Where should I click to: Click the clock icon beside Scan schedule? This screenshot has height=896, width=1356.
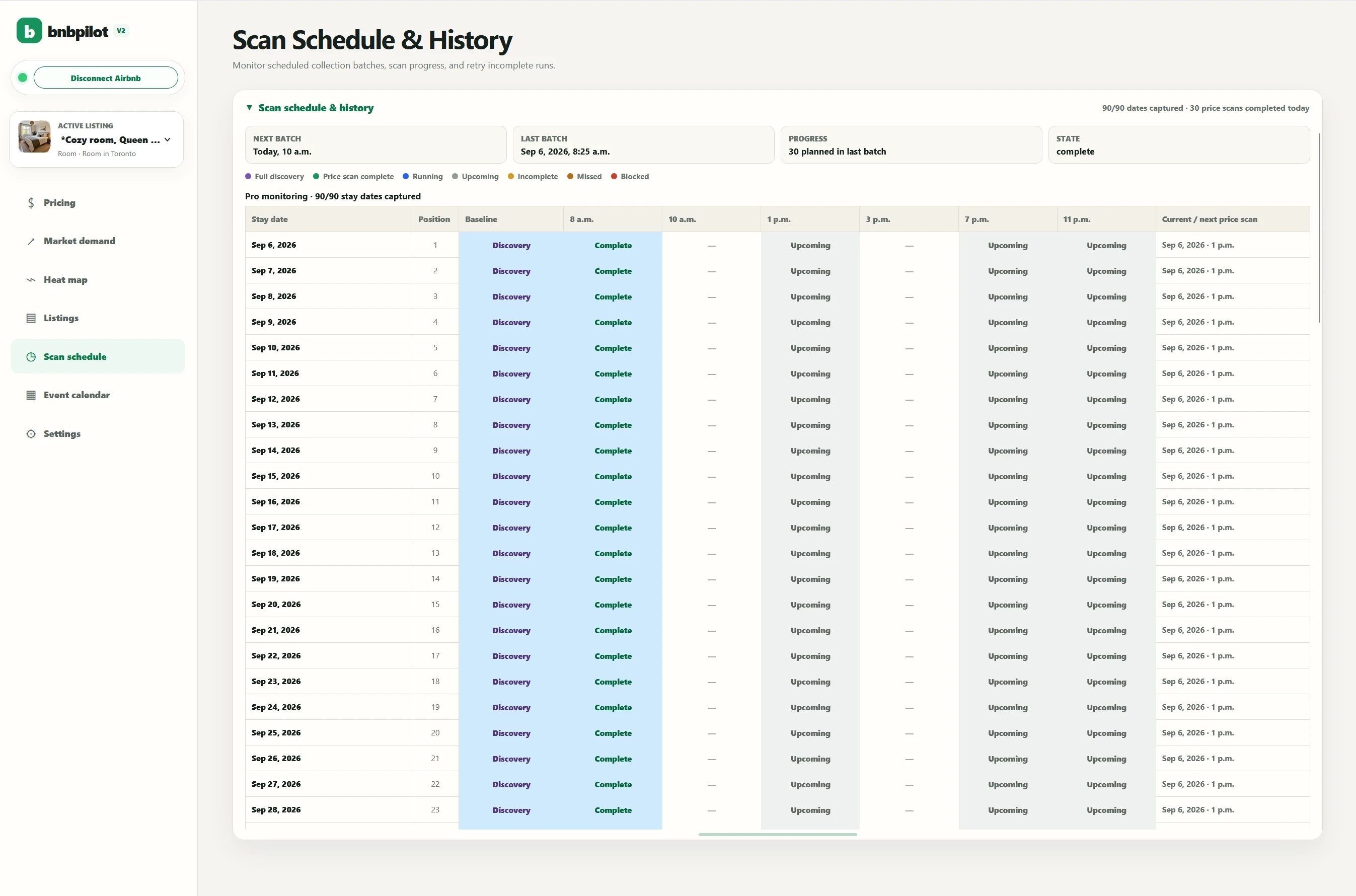[31, 356]
